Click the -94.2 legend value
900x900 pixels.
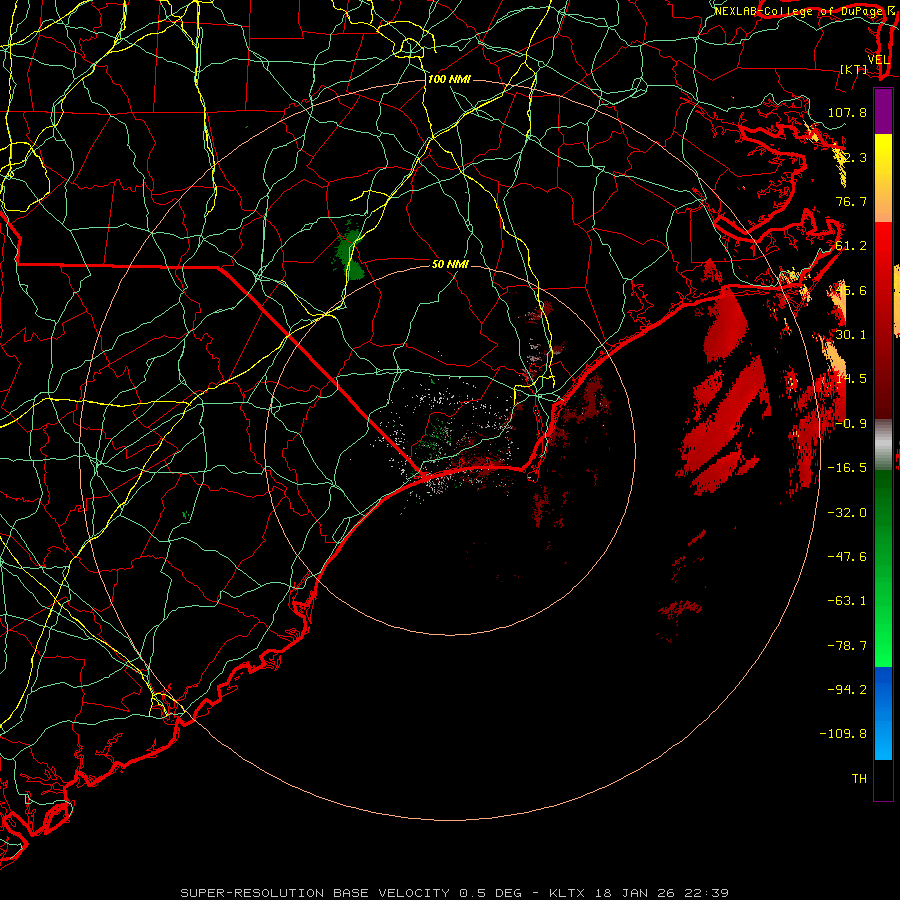click(x=847, y=689)
